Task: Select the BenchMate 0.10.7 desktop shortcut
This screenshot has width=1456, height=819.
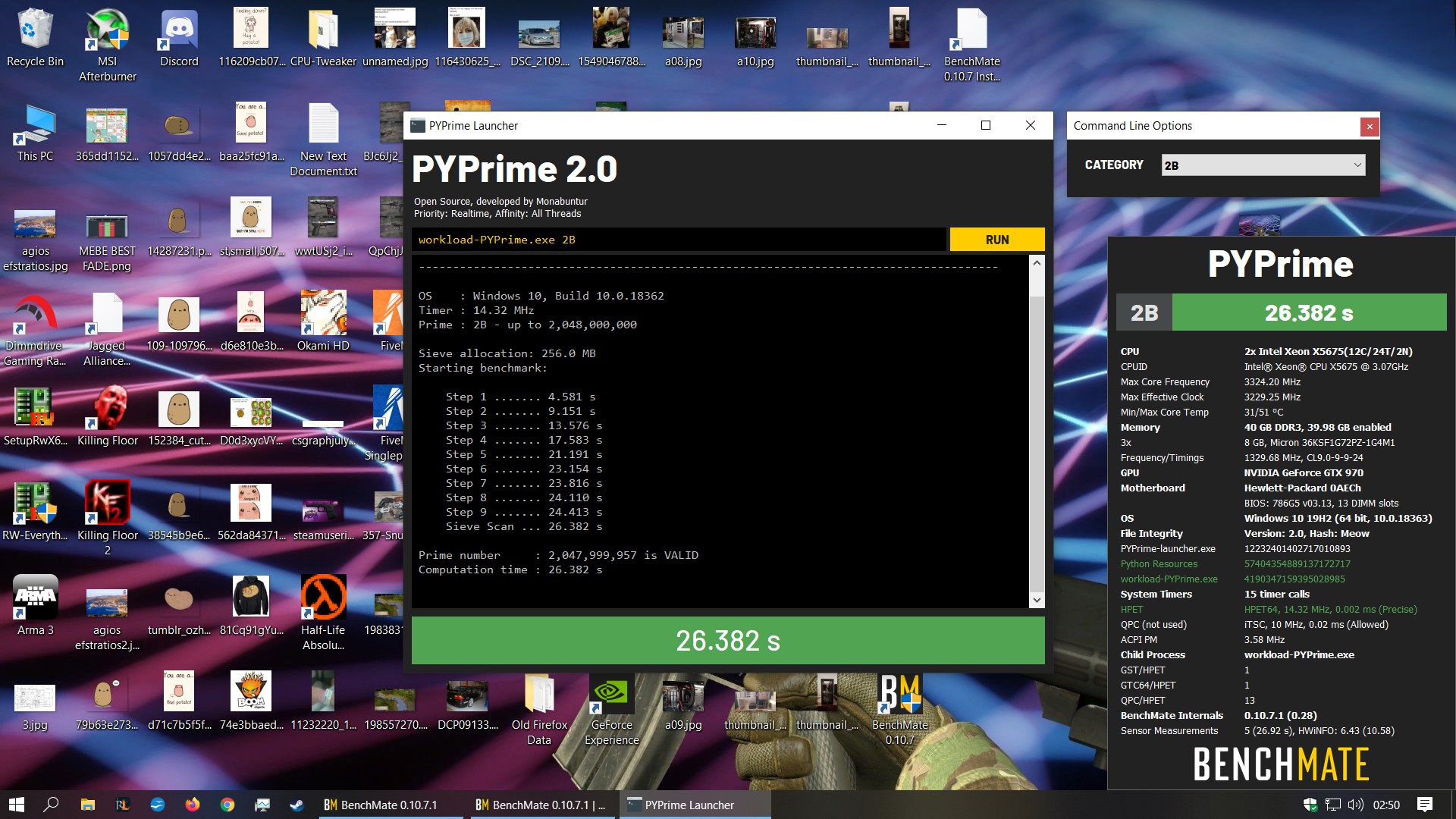Action: [900, 709]
